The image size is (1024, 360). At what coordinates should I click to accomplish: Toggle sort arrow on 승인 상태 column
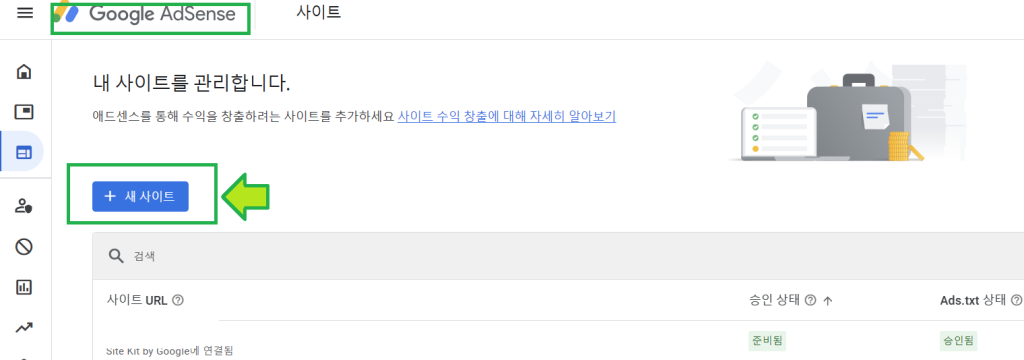click(x=828, y=301)
